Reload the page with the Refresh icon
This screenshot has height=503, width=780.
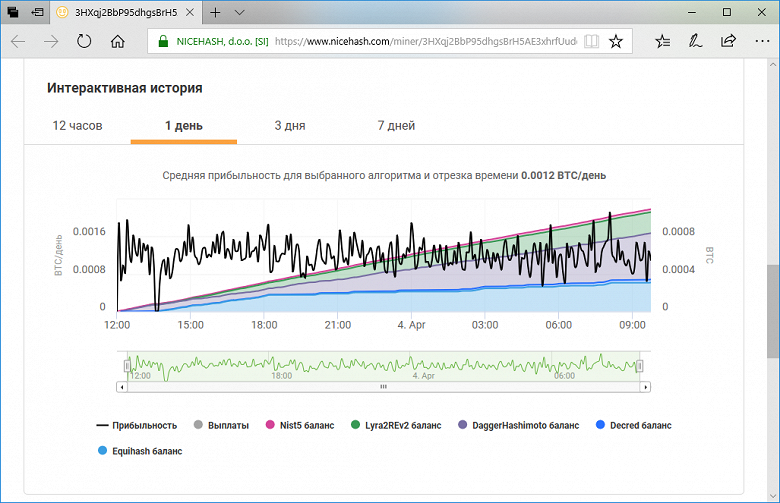coord(84,41)
